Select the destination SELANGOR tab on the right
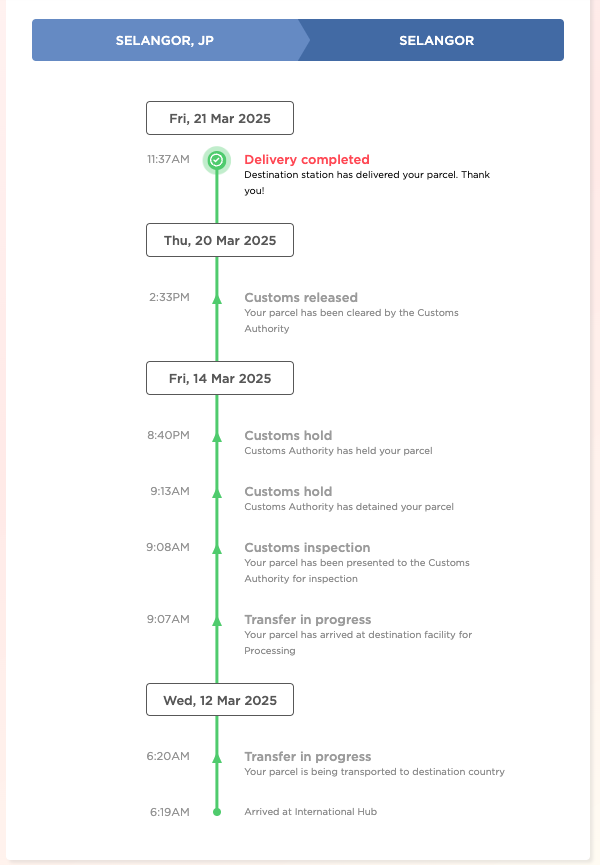 pyautogui.click(x=436, y=41)
